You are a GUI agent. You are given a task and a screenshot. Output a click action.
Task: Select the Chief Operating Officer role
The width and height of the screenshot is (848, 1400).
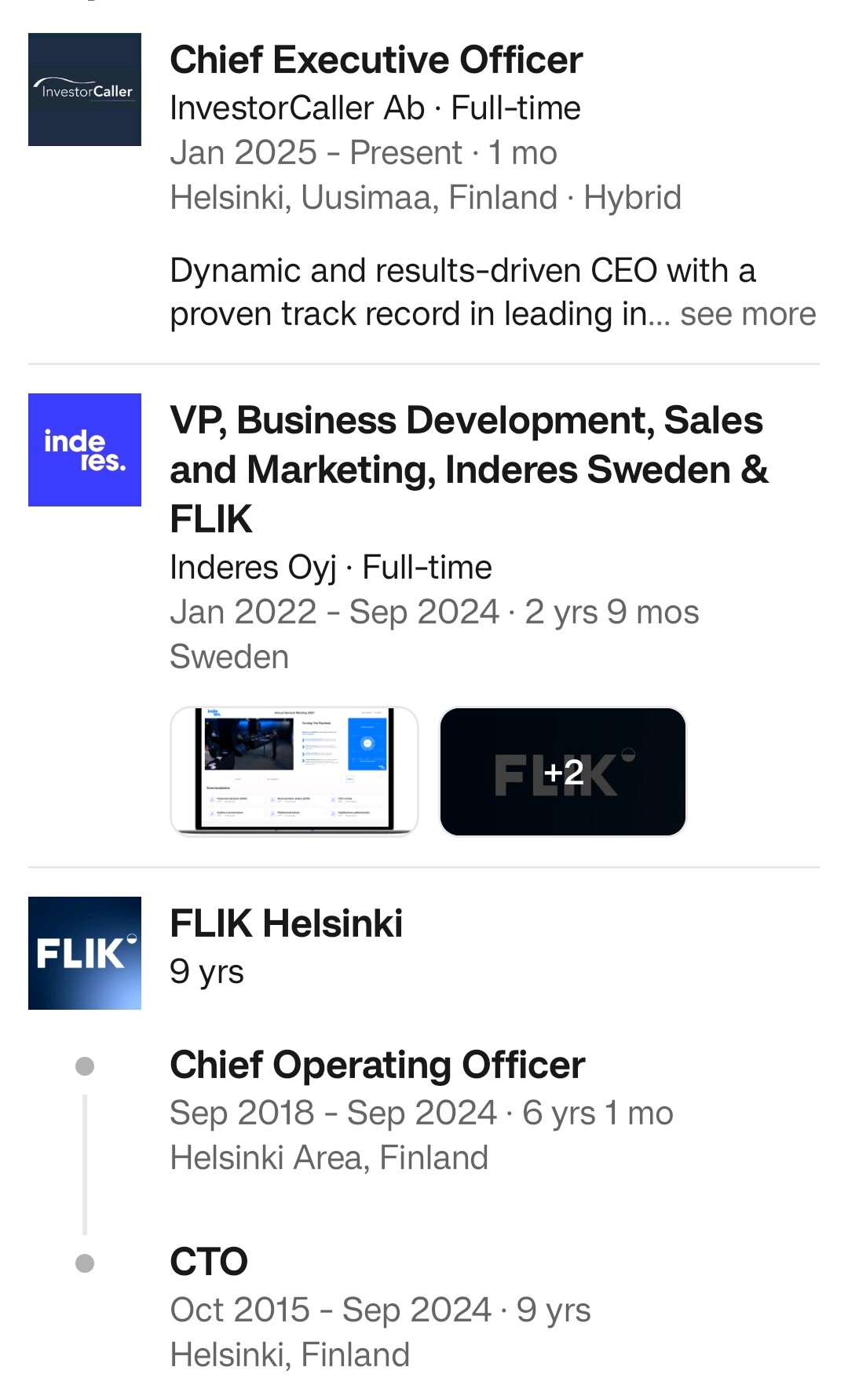378,1066
